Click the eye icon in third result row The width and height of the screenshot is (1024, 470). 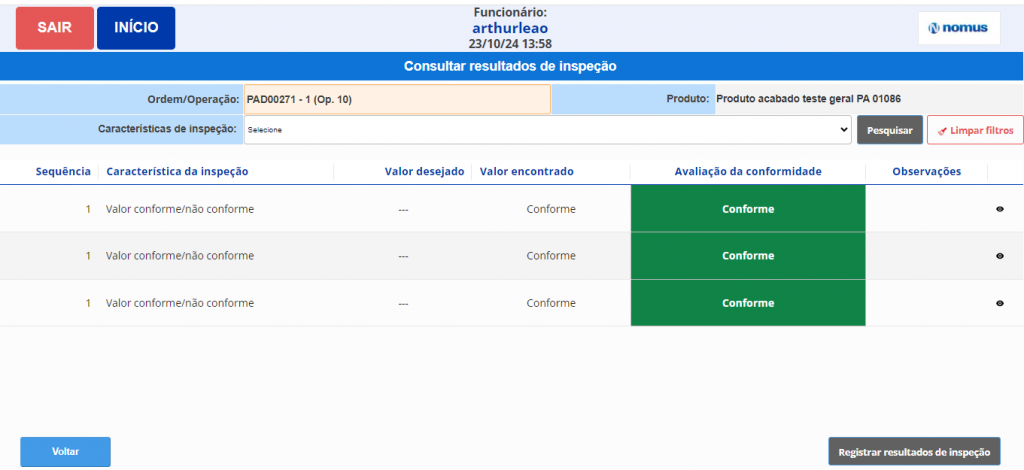pyautogui.click(x=999, y=303)
